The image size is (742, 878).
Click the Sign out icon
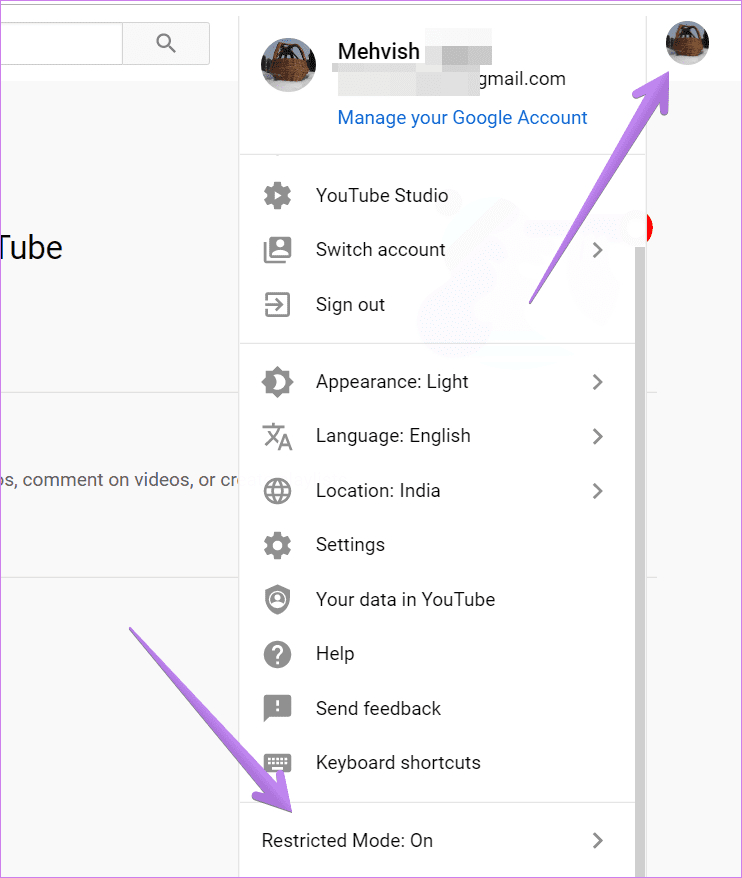277,304
